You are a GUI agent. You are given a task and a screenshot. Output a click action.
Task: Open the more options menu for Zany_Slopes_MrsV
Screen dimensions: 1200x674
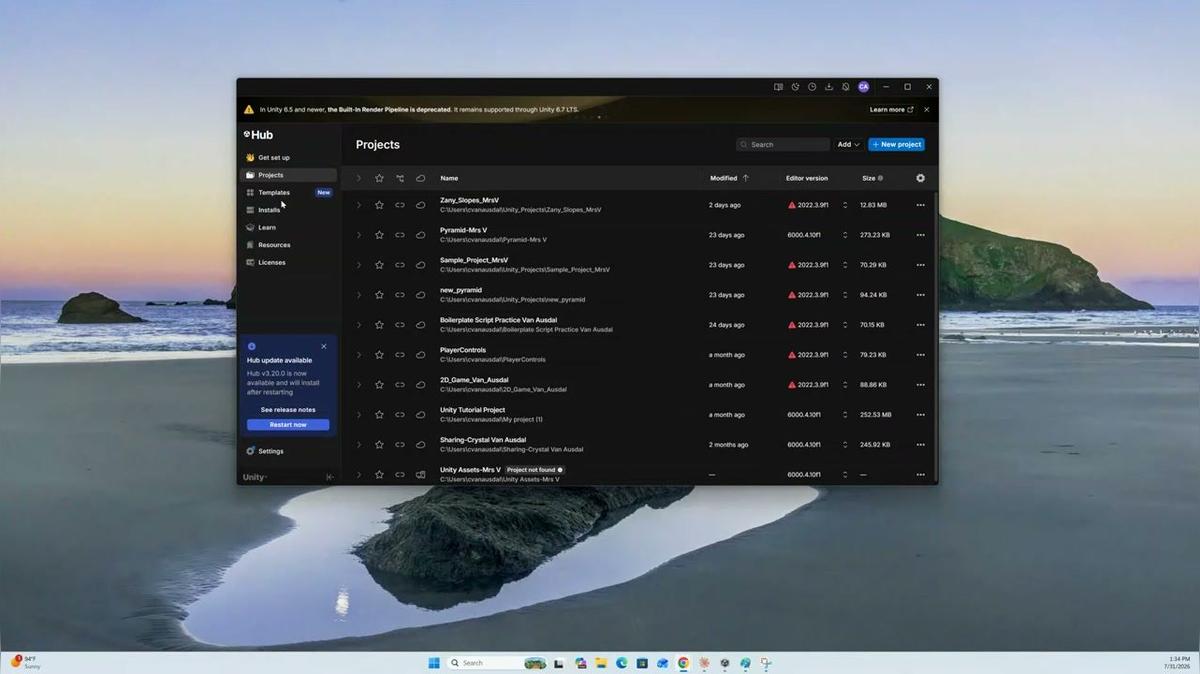click(x=921, y=205)
